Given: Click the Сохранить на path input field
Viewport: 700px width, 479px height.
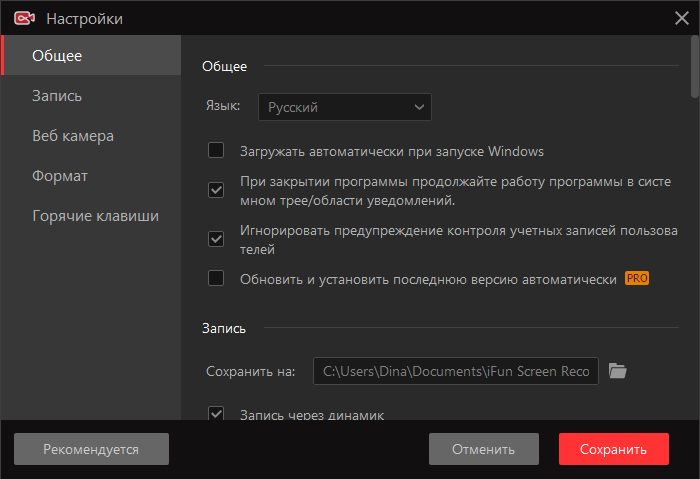Looking at the screenshot, I should (456, 371).
